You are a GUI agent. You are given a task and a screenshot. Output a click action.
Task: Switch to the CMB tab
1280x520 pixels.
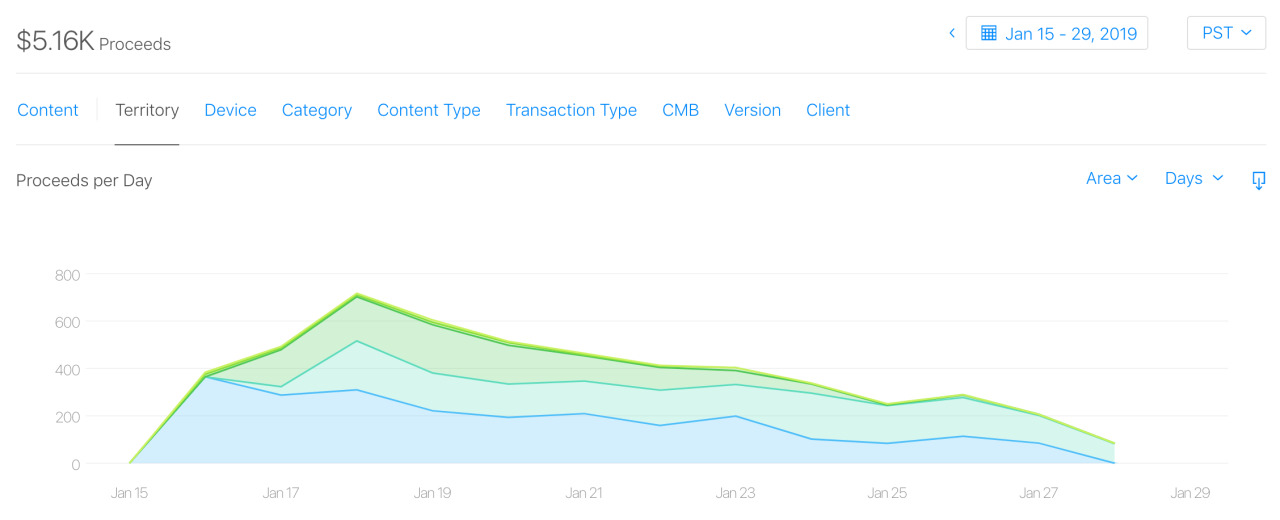pos(680,110)
